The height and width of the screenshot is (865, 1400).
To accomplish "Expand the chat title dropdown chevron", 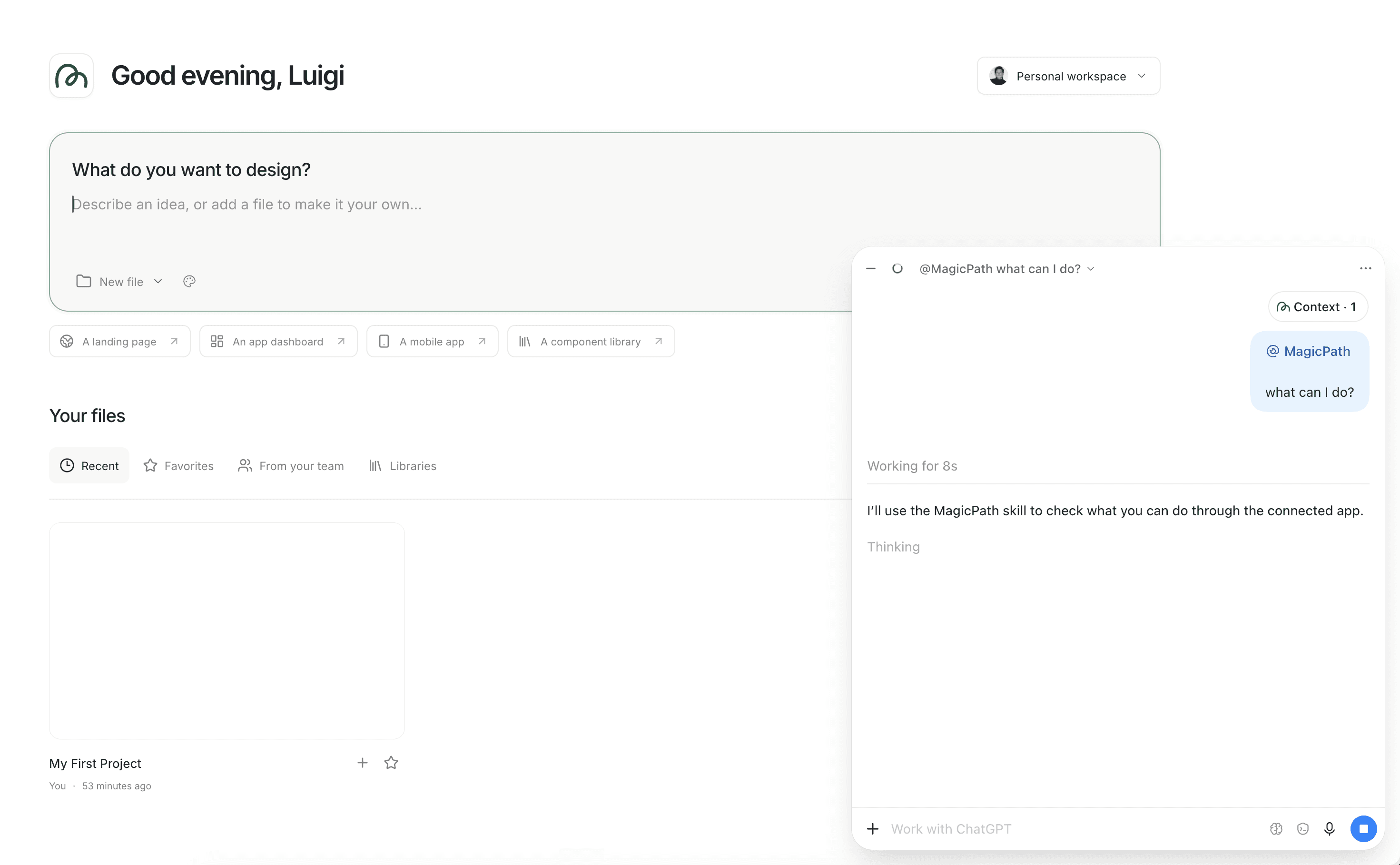I will coord(1091,269).
